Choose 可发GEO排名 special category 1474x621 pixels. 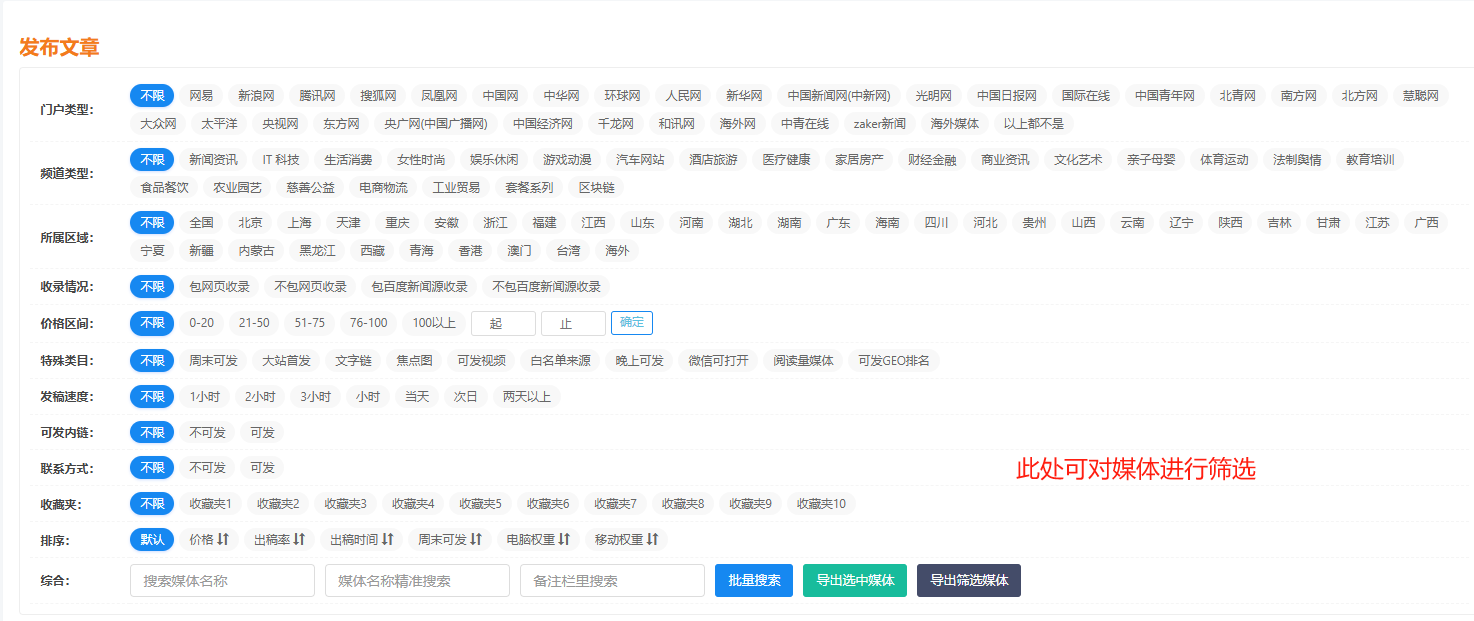(893, 361)
